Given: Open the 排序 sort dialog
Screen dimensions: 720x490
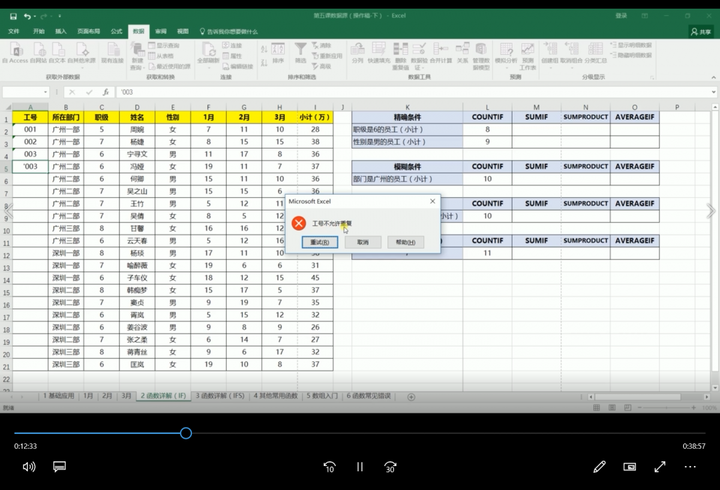Looking at the screenshot, I should pos(278,53).
